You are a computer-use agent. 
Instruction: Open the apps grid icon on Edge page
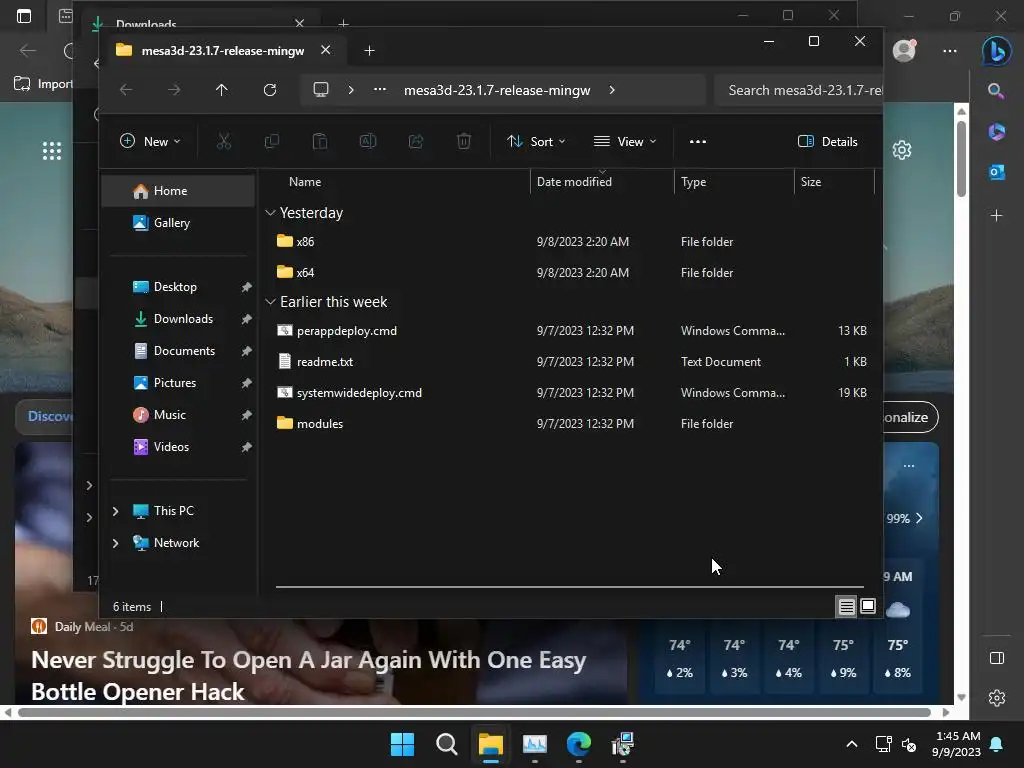(52, 151)
